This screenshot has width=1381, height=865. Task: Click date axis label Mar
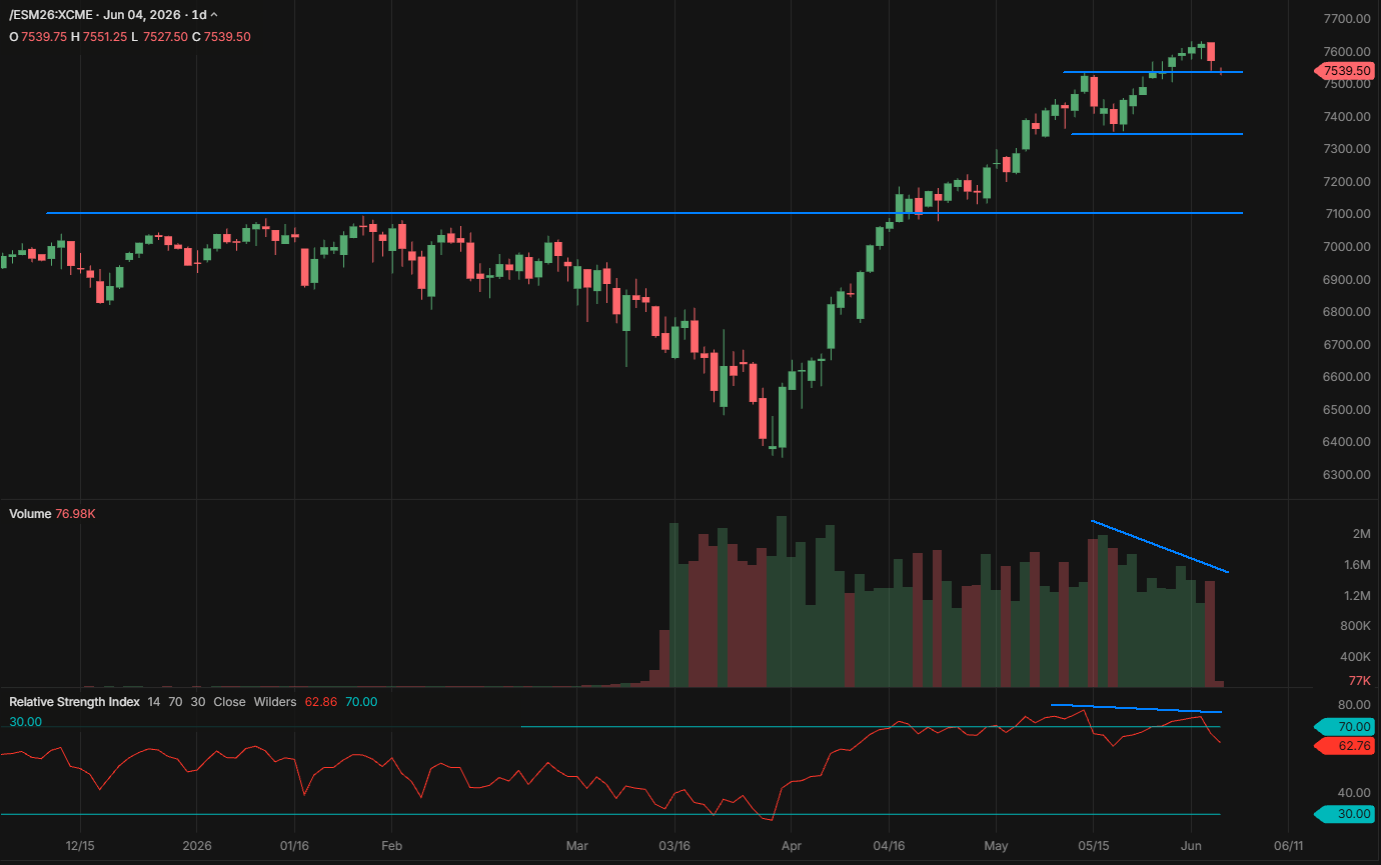[x=577, y=846]
